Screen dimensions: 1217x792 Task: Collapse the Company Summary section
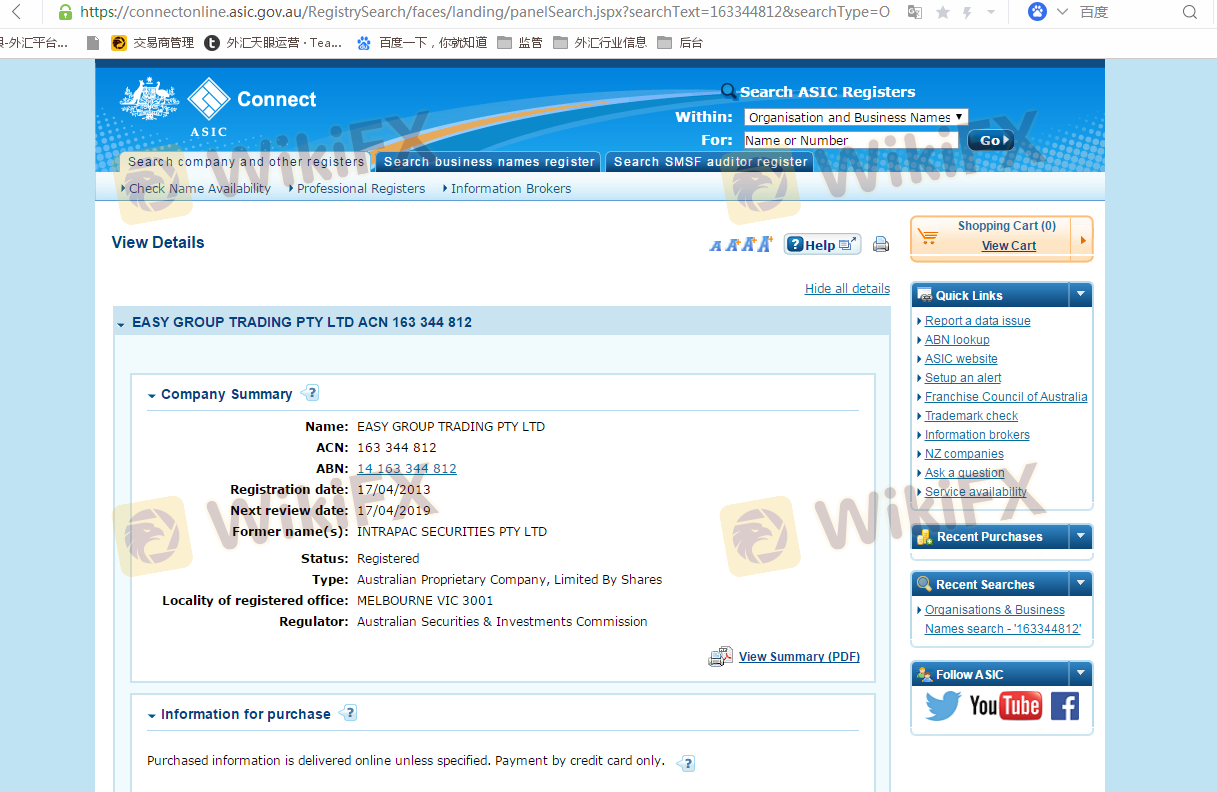tap(152, 396)
